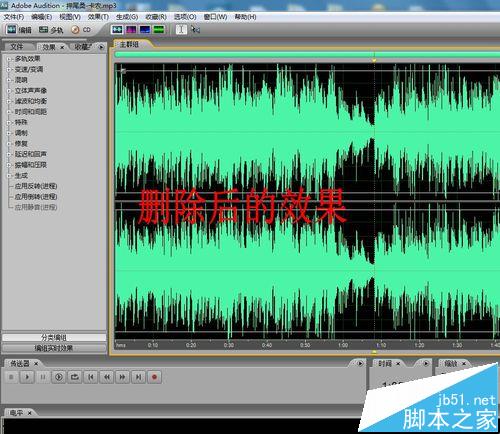Screen dimensions: 500x434
Task: Toggle loop playback button
Action: (75, 377)
